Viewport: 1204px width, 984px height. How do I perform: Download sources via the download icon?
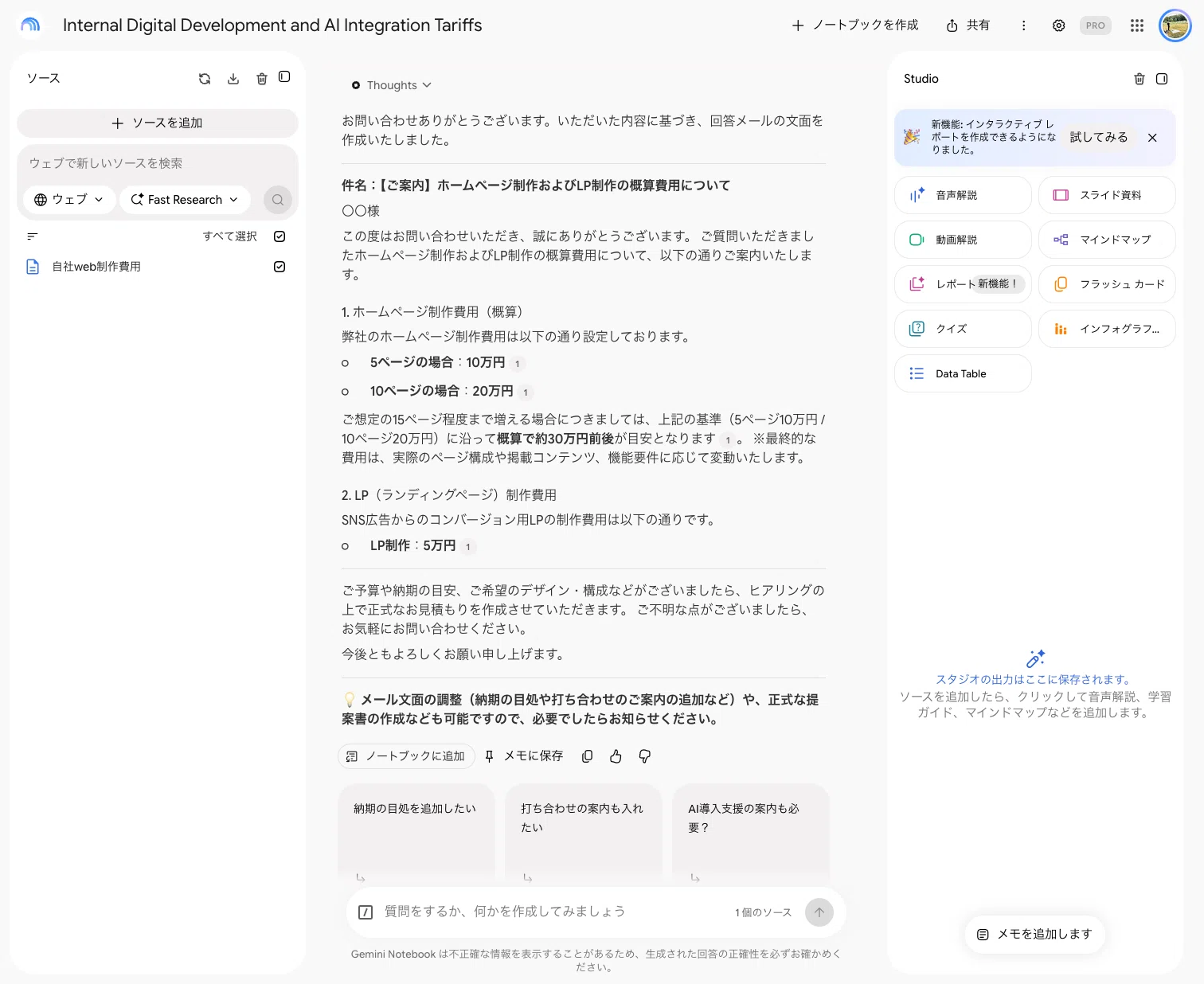(233, 78)
